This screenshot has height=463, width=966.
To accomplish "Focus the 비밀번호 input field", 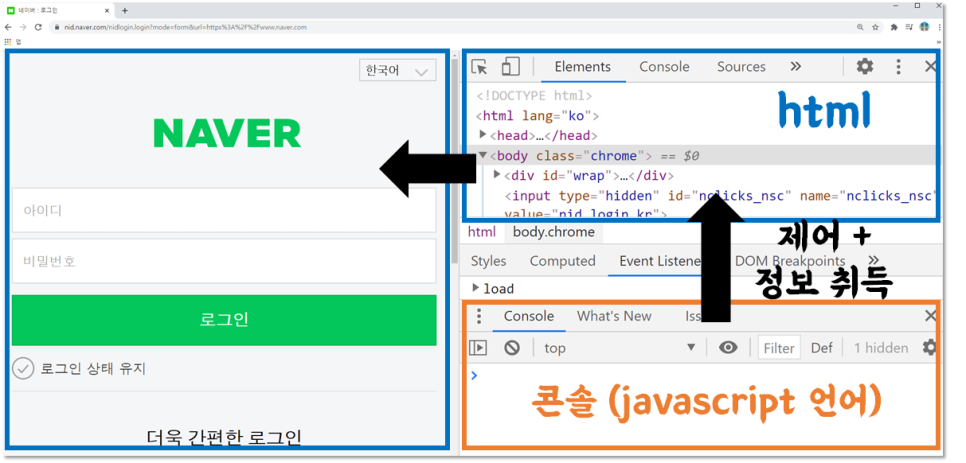I will click(x=224, y=262).
